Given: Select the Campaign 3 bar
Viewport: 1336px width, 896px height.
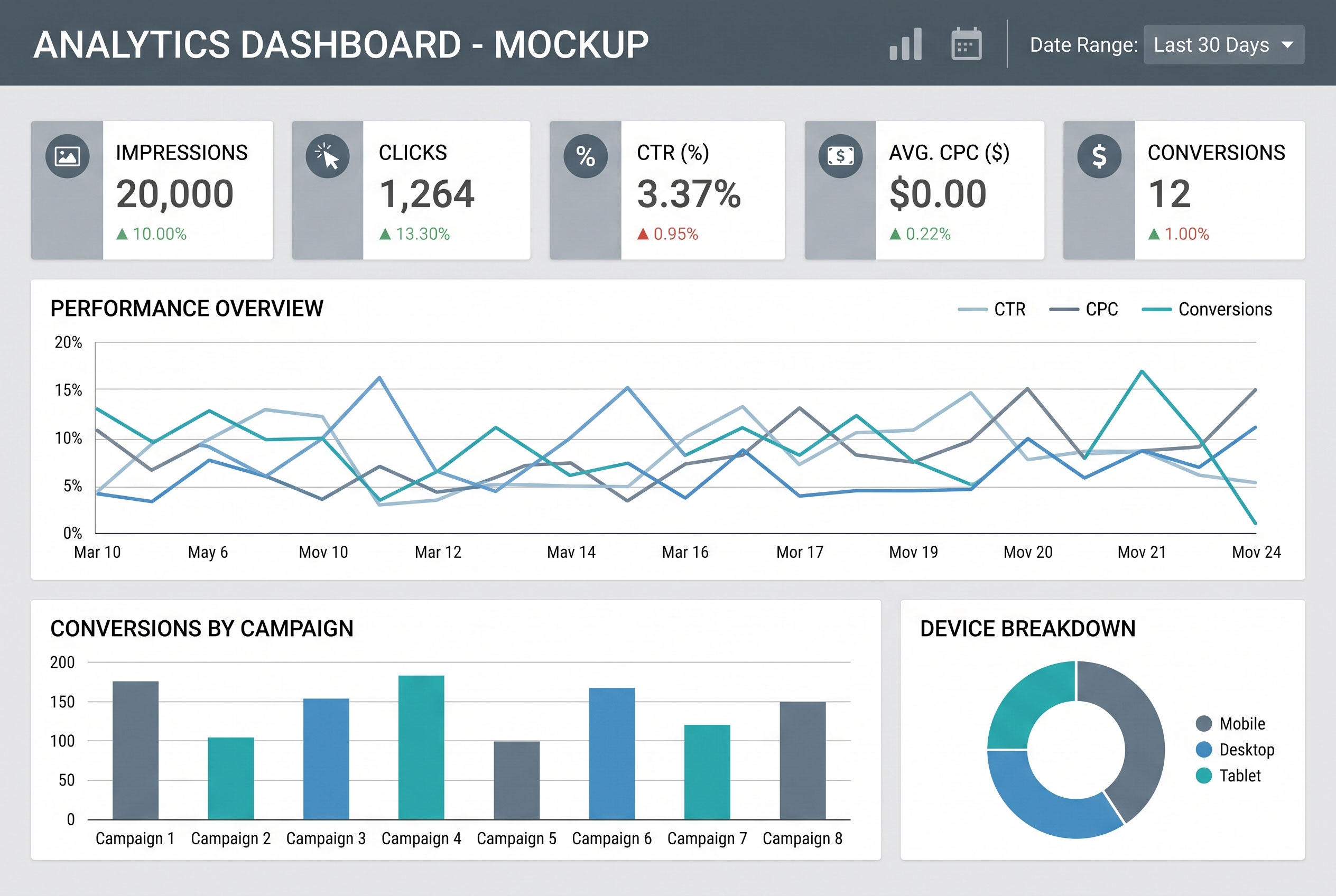Looking at the screenshot, I should 327,759.
